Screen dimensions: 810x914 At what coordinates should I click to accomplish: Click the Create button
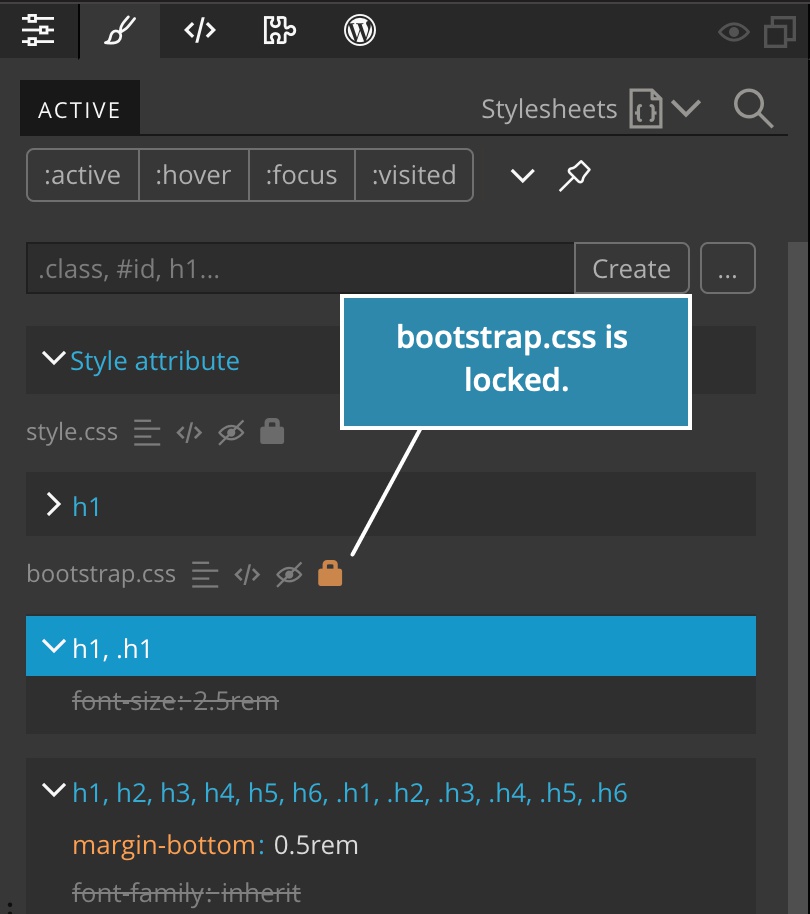[632, 268]
